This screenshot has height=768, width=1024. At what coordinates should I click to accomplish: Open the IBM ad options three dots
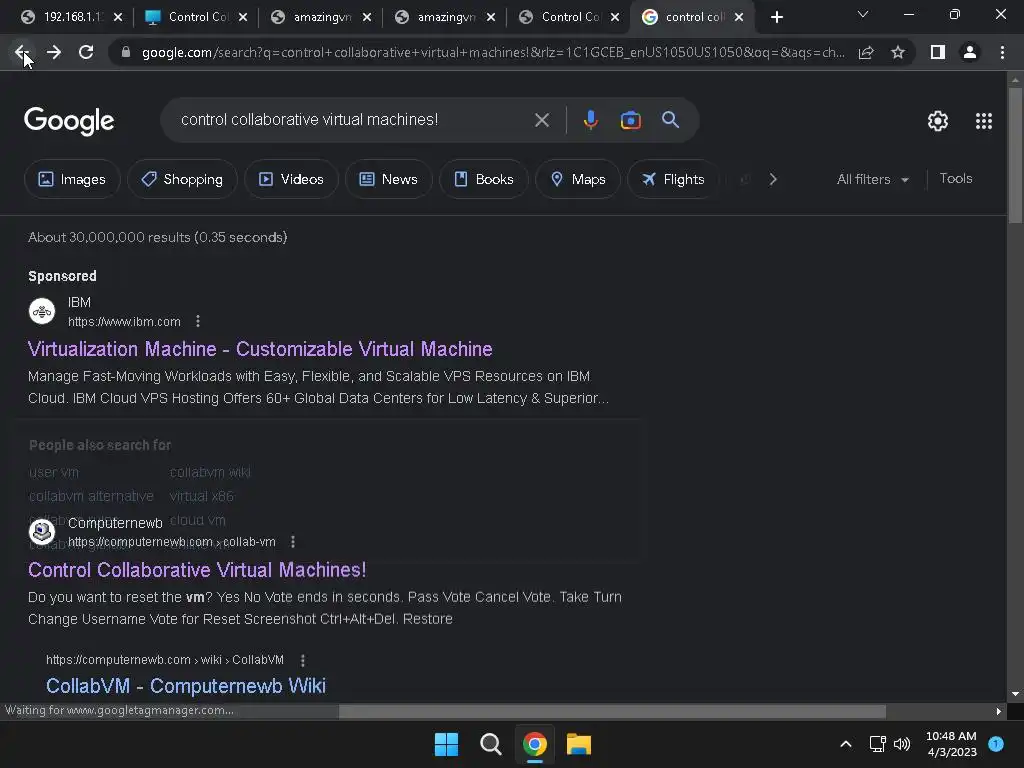pos(198,321)
